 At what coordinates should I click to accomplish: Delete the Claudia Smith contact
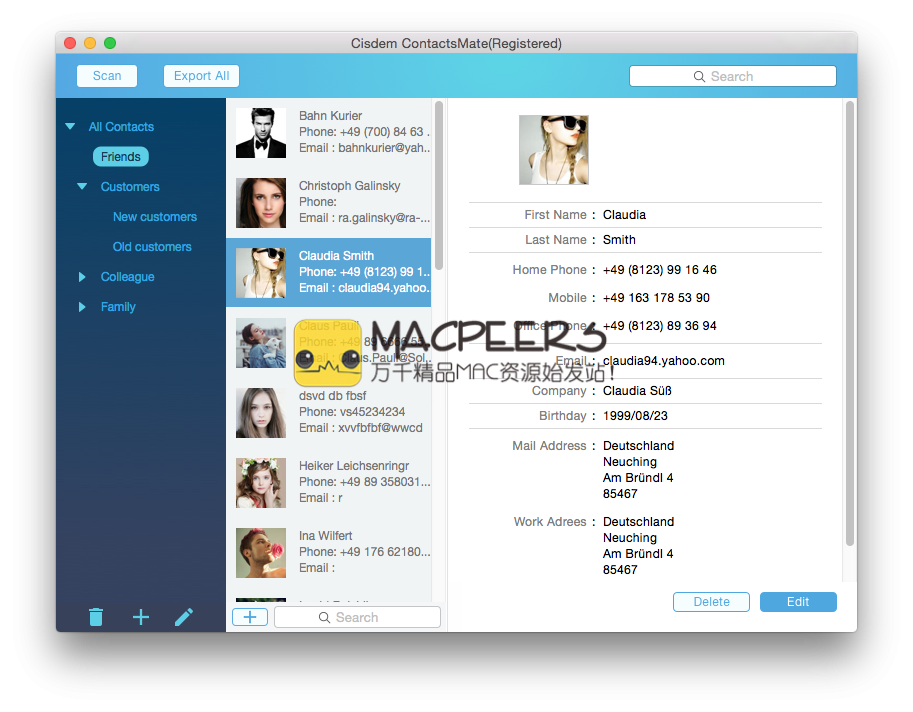[711, 602]
